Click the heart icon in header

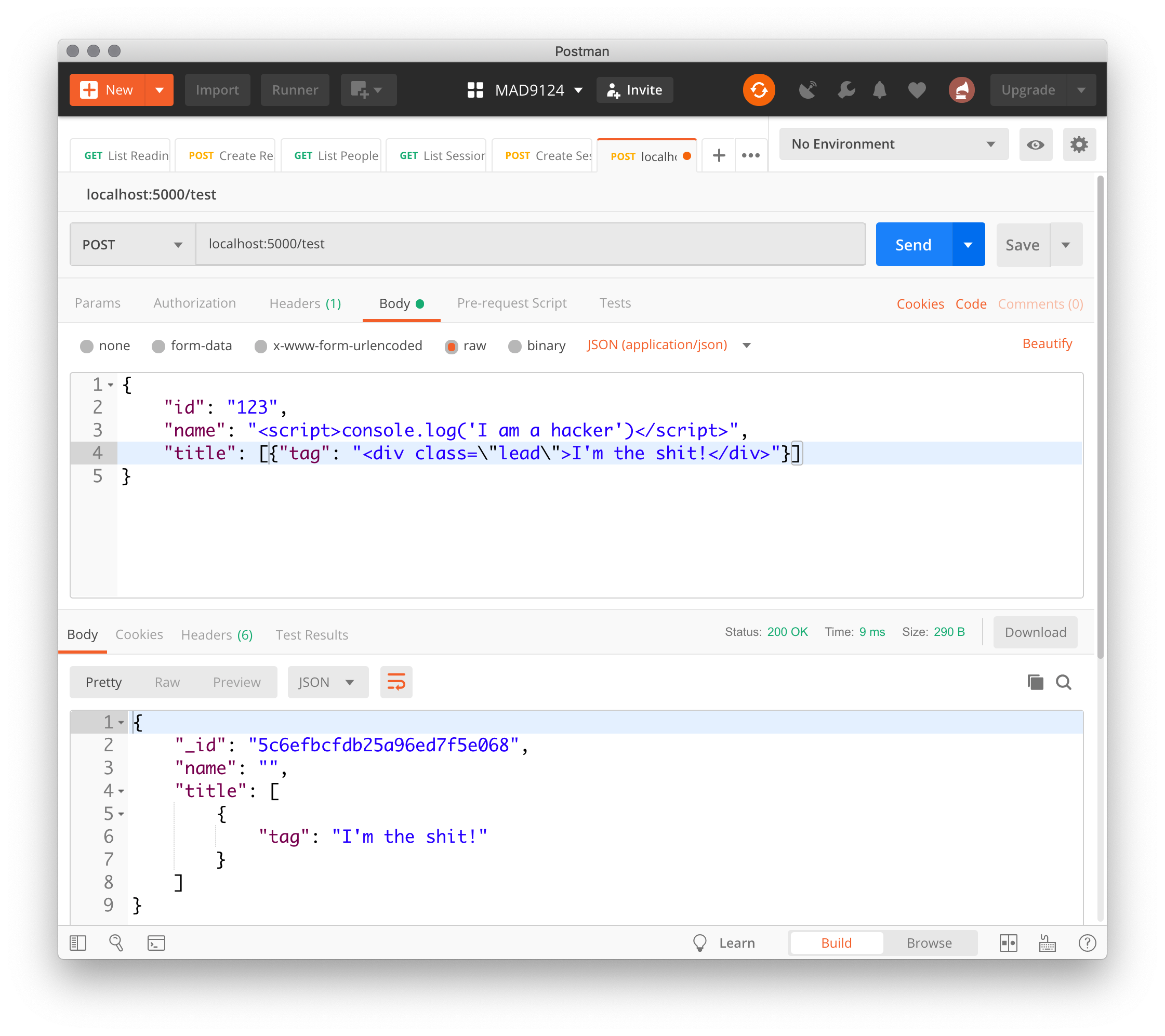(917, 90)
